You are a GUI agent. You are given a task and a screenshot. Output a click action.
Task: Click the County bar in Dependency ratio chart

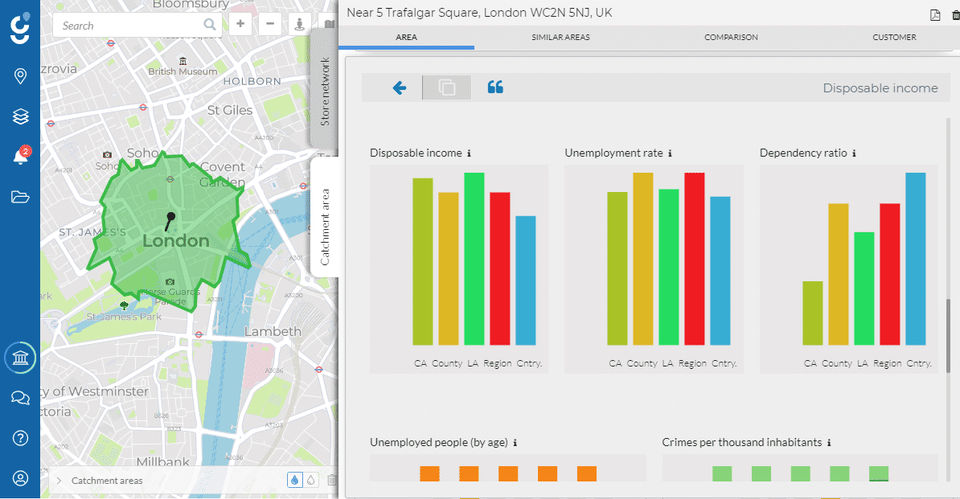pos(838,274)
